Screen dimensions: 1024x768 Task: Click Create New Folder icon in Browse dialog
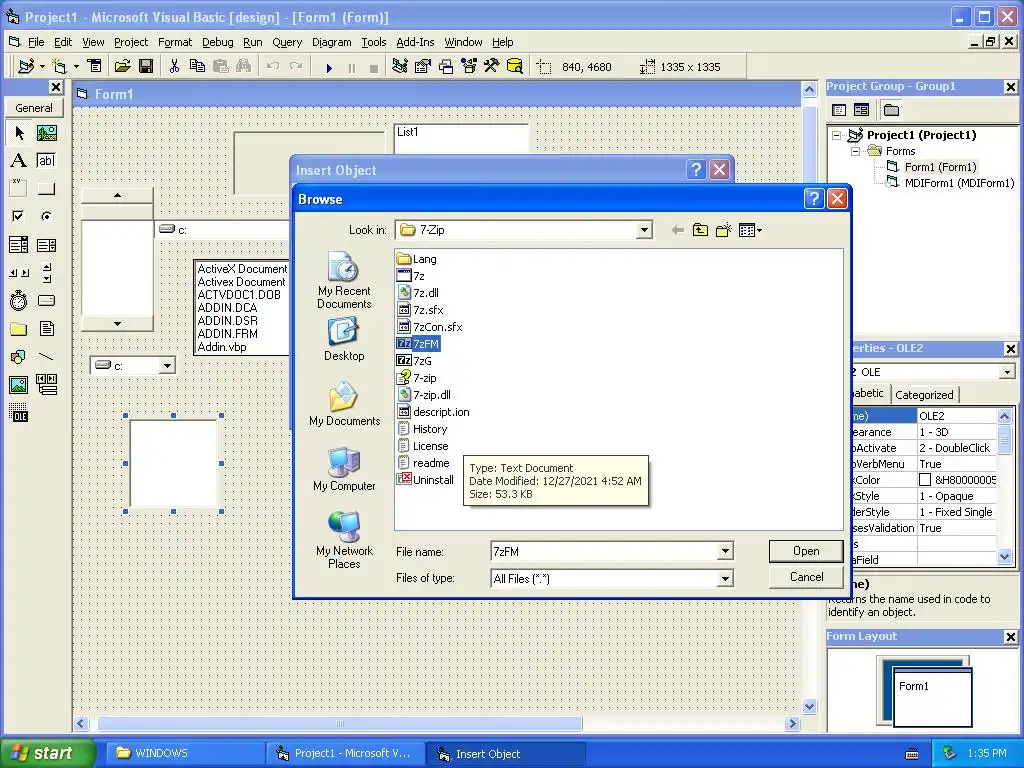(724, 230)
